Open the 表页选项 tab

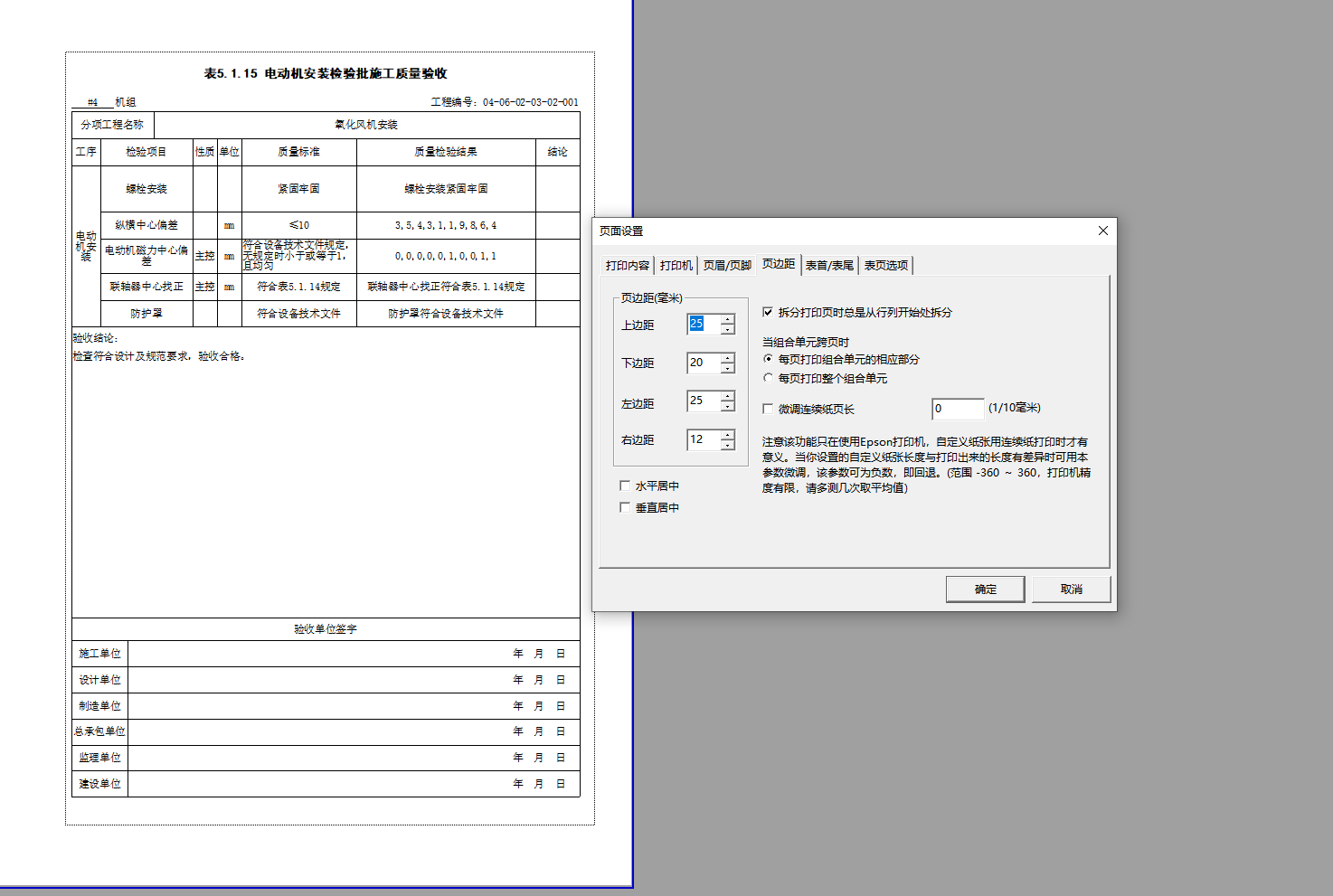tap(885, 266)
